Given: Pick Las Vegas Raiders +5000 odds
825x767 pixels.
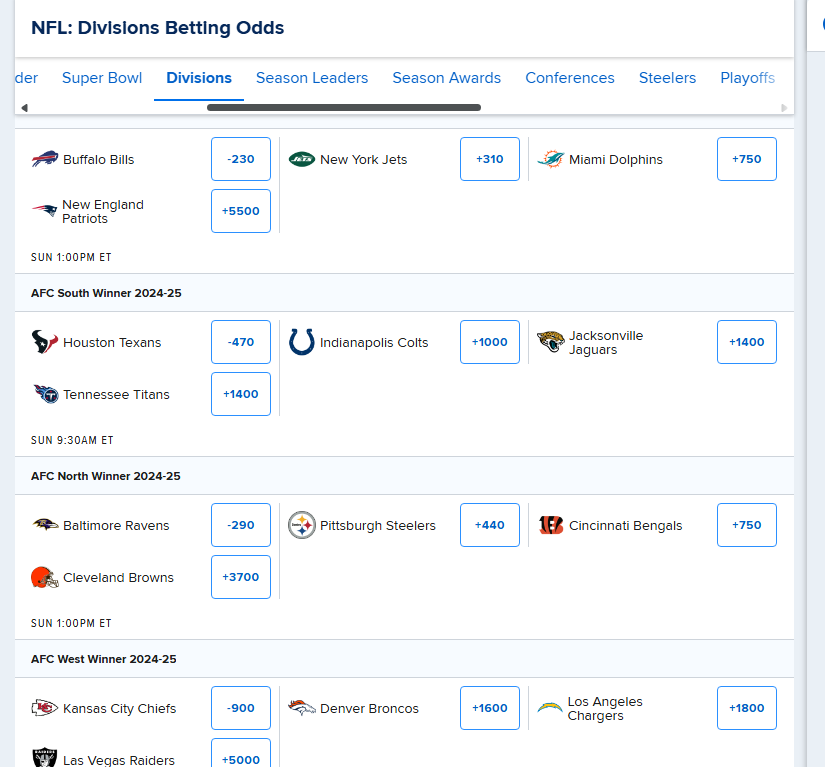Looking at the screenshot, I should pos(241,753).
